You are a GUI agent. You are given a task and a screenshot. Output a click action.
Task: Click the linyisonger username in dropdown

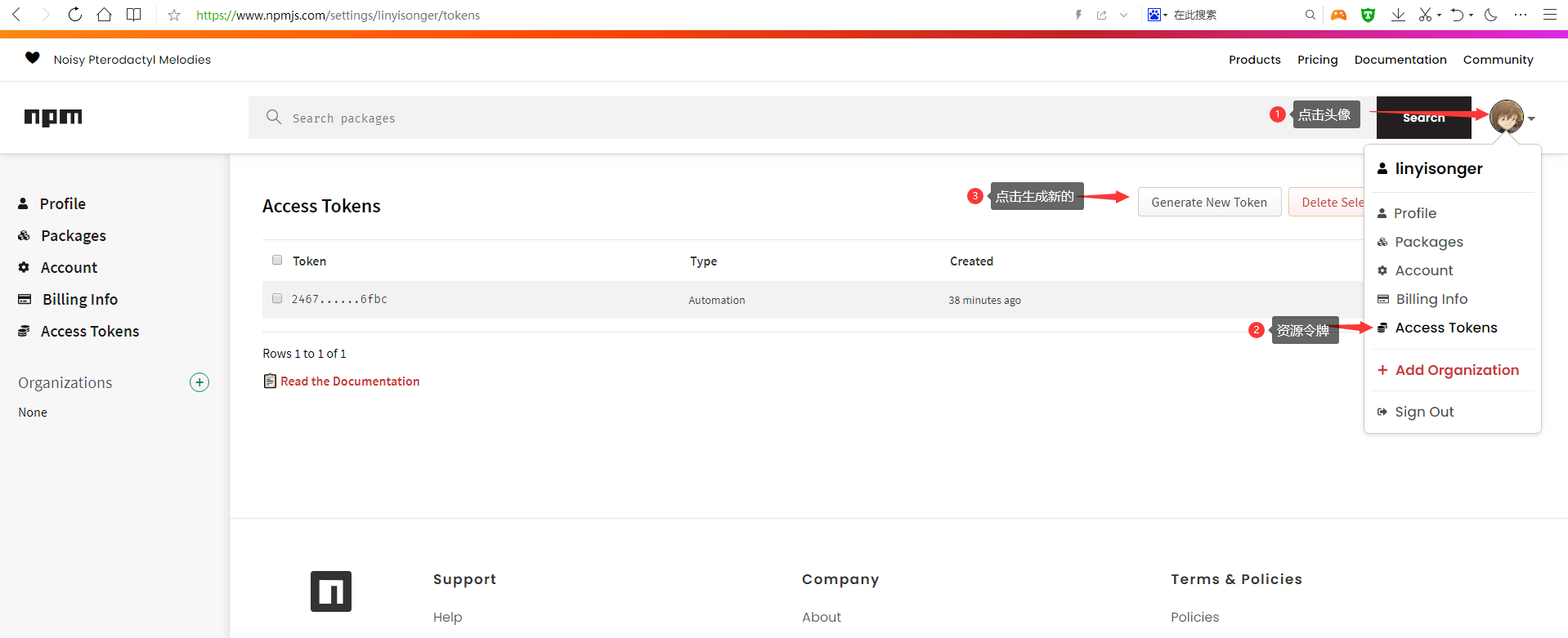(x=1439, y=168)
